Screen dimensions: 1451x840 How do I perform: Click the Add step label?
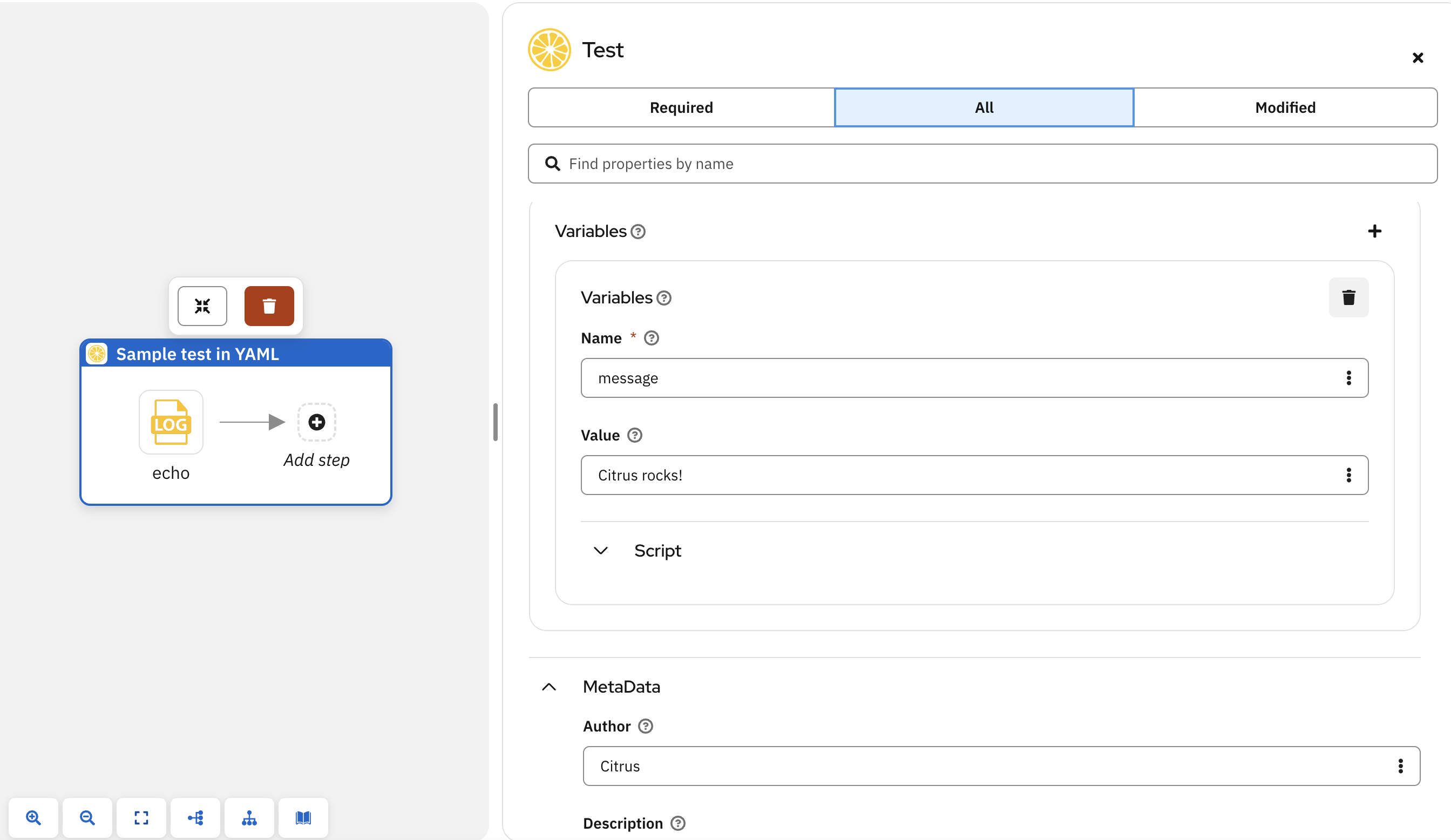point(317,460)
